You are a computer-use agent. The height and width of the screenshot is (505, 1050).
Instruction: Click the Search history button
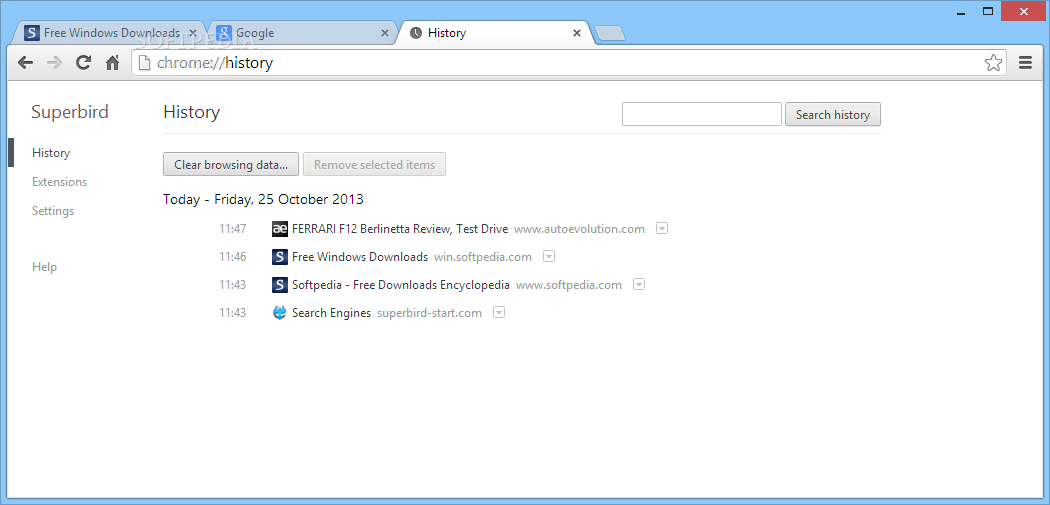click(832, 115)
